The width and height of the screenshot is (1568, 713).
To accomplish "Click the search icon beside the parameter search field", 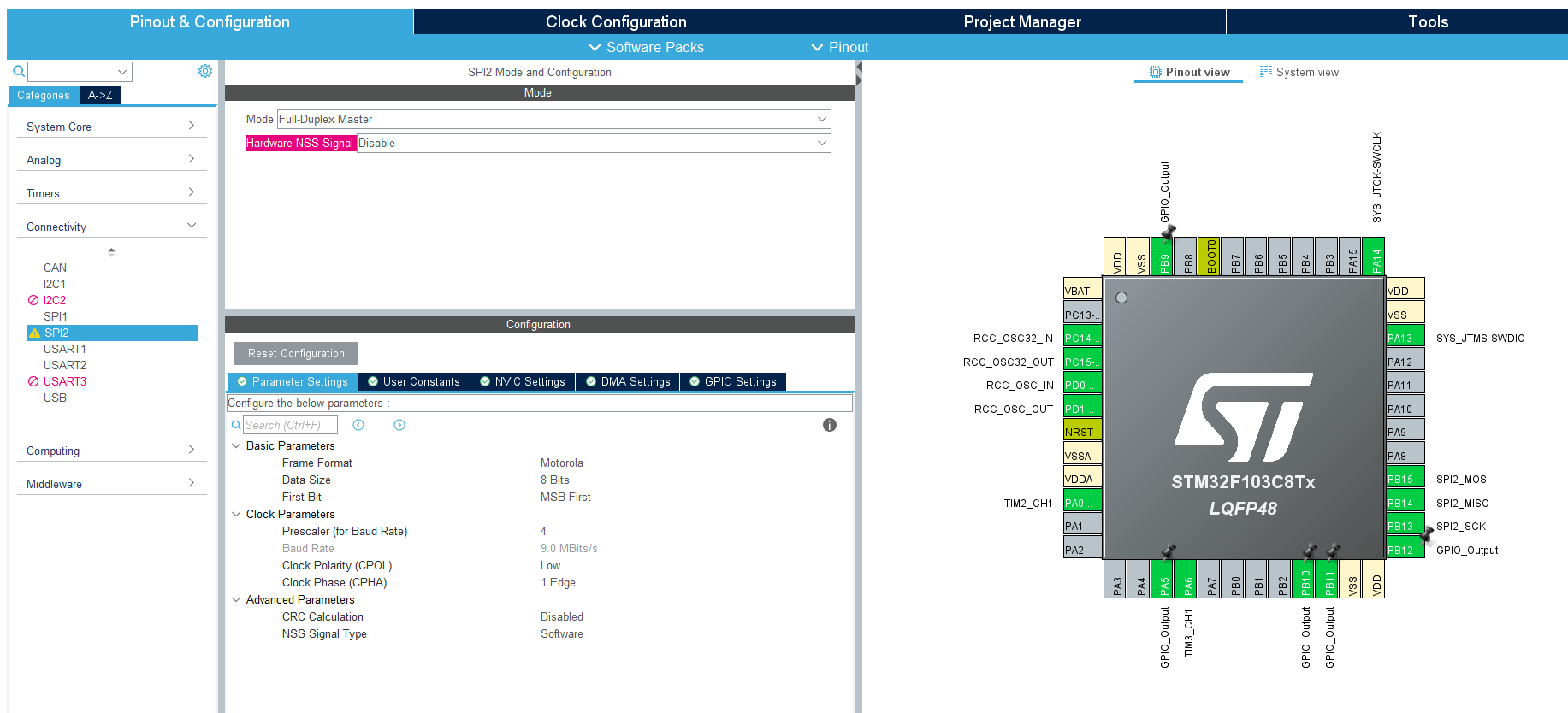I will 236,425.
